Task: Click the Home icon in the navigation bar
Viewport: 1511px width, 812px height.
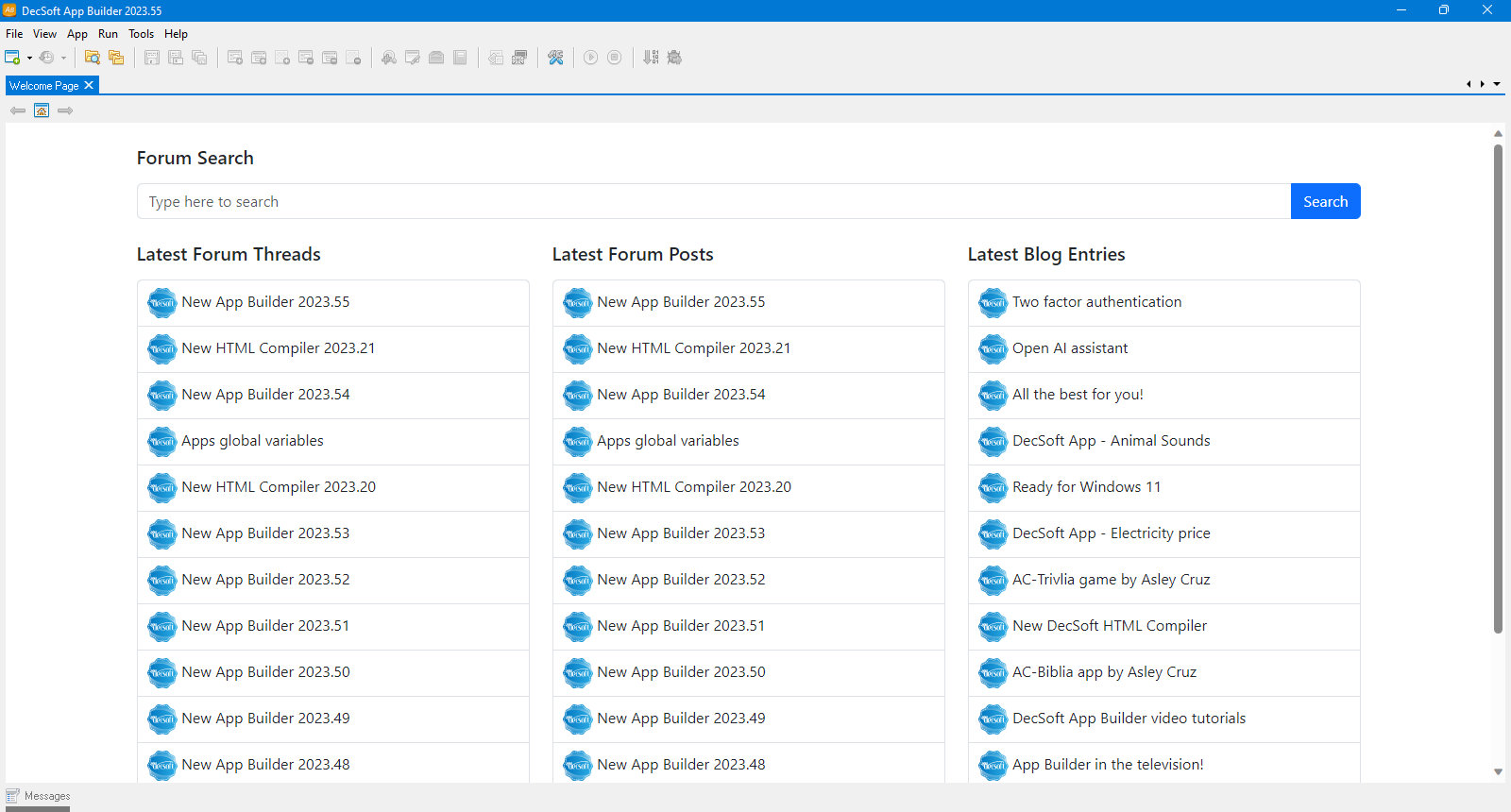Action: (42, 110)
